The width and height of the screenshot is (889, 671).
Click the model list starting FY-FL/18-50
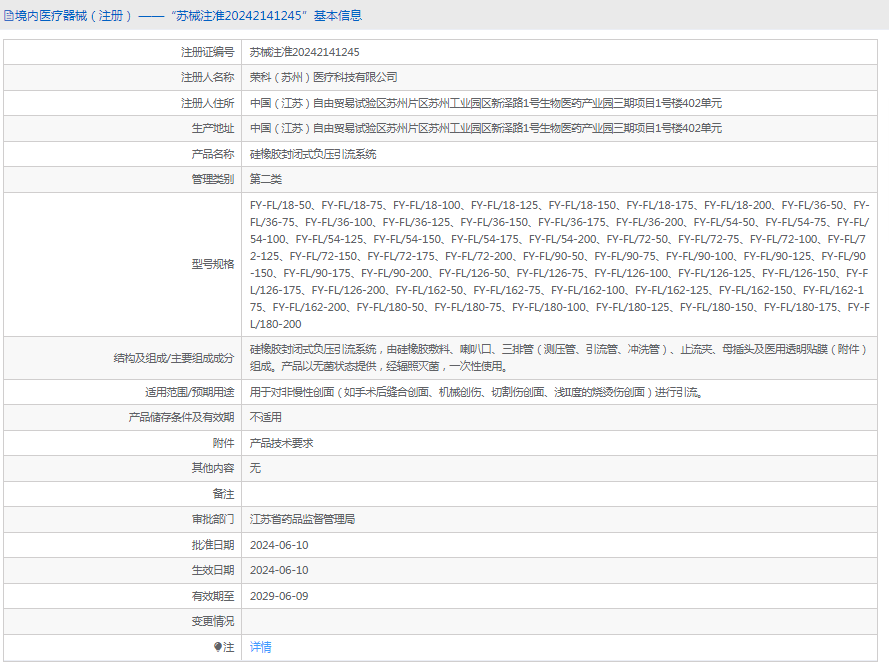[x=560, y=264]
